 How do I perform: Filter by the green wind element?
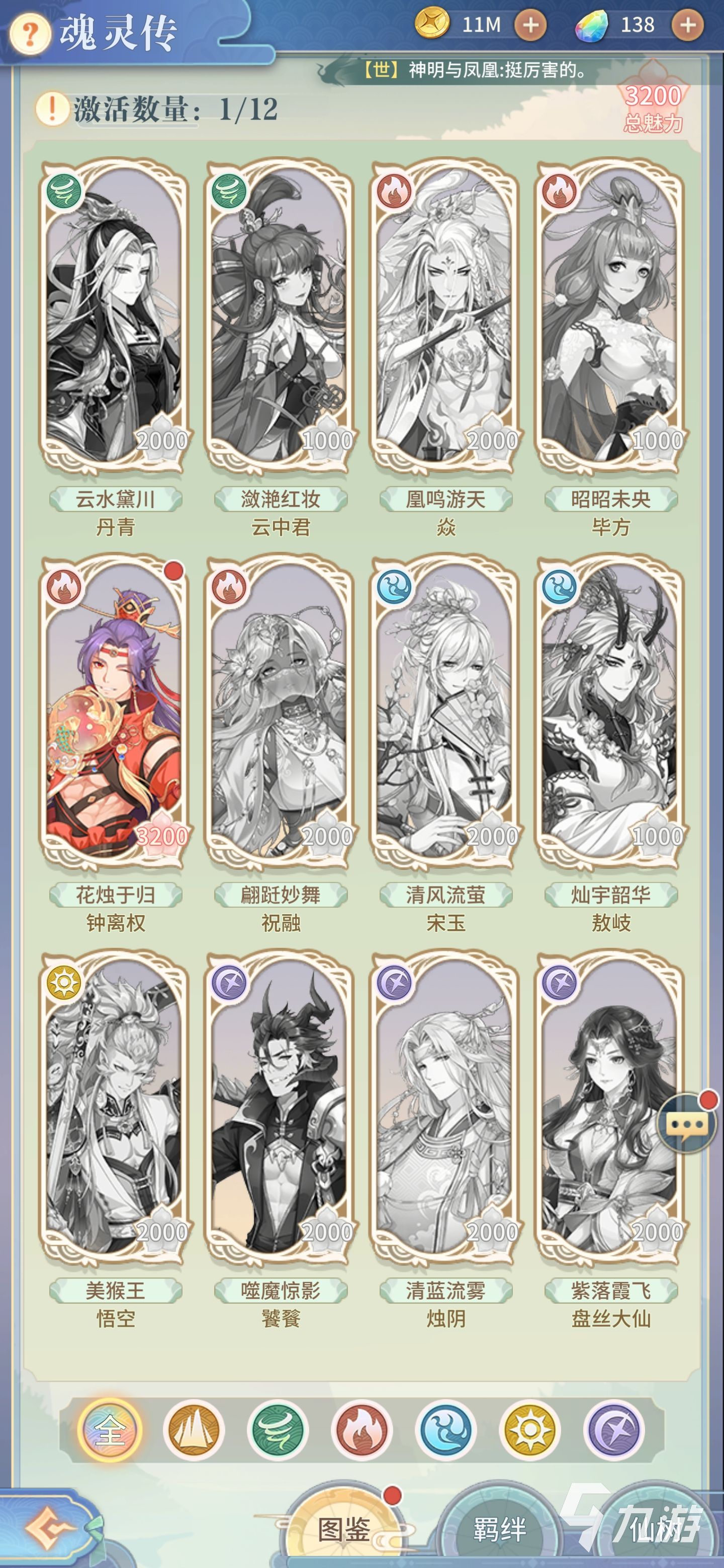pos(278,1430)
